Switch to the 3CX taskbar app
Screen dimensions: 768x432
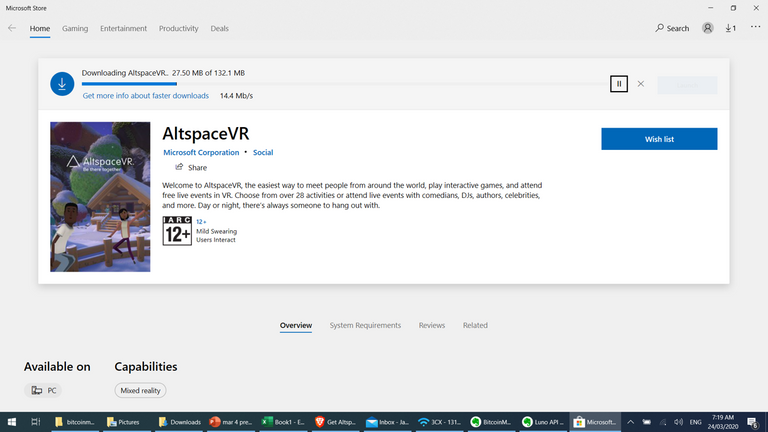tap(439, 422)
